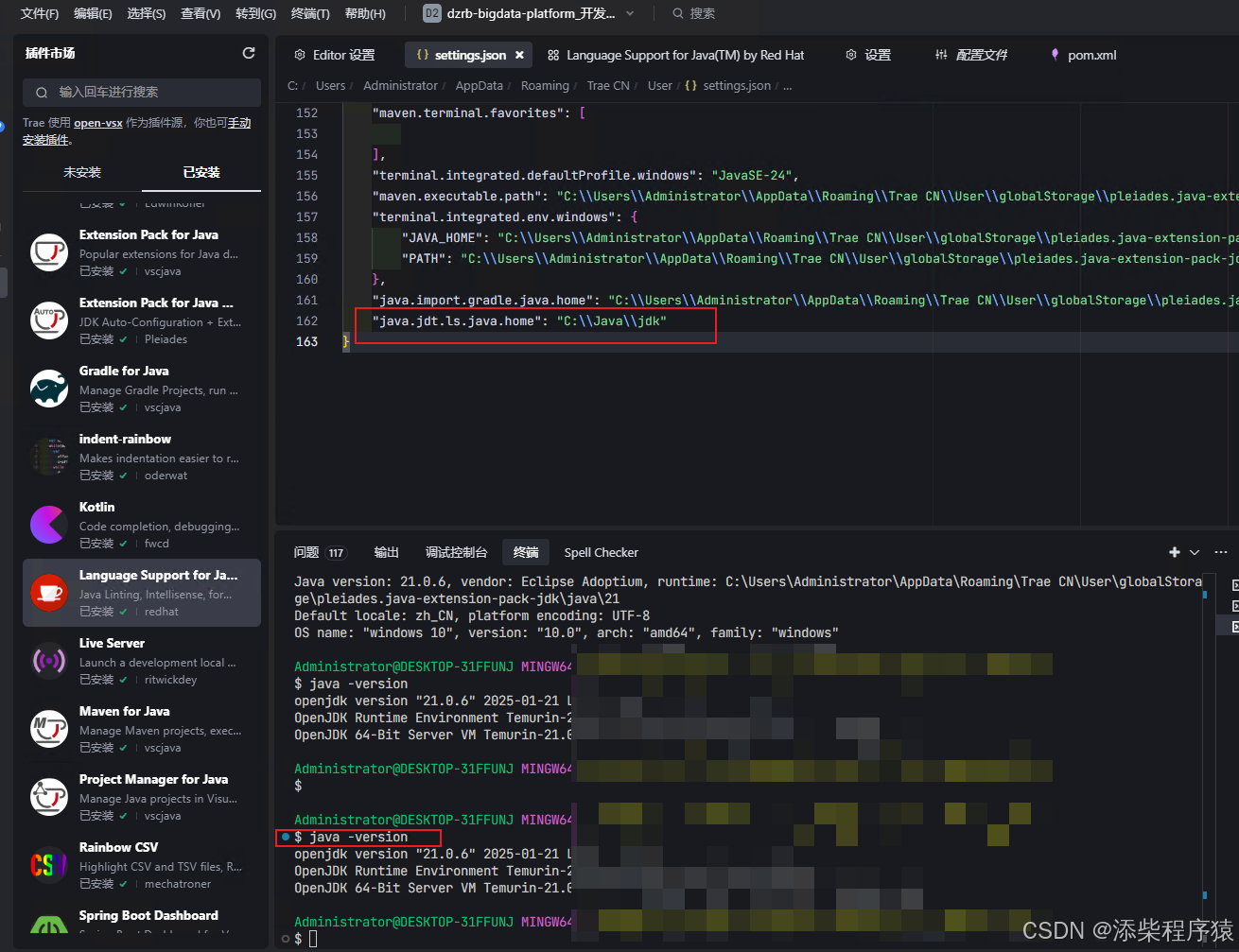Viewport: 1239px width, 952px height.
Task: Open the 终端(T) menu
Action: tap(310, 13)
